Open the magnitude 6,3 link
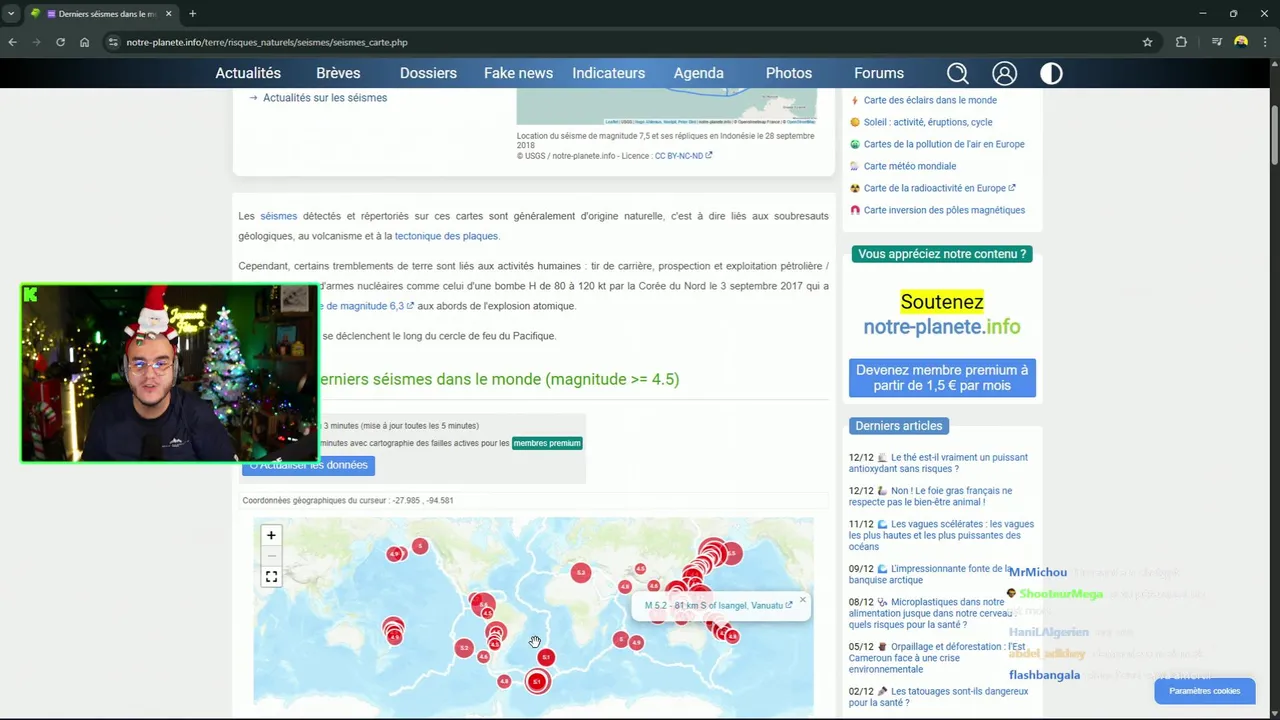 coord(365,306)
